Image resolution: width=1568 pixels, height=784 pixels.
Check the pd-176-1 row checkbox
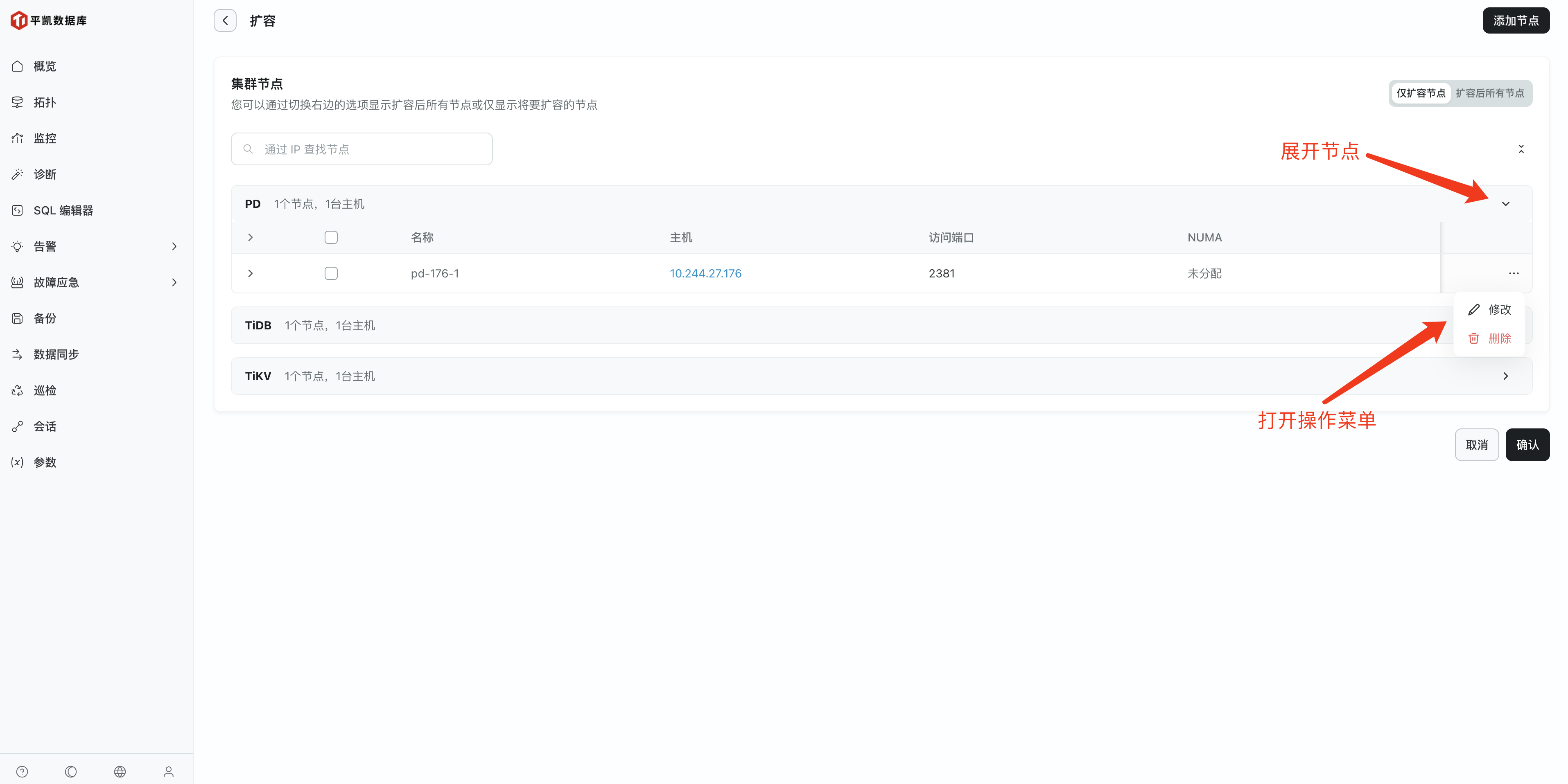[x=331, y=273]
